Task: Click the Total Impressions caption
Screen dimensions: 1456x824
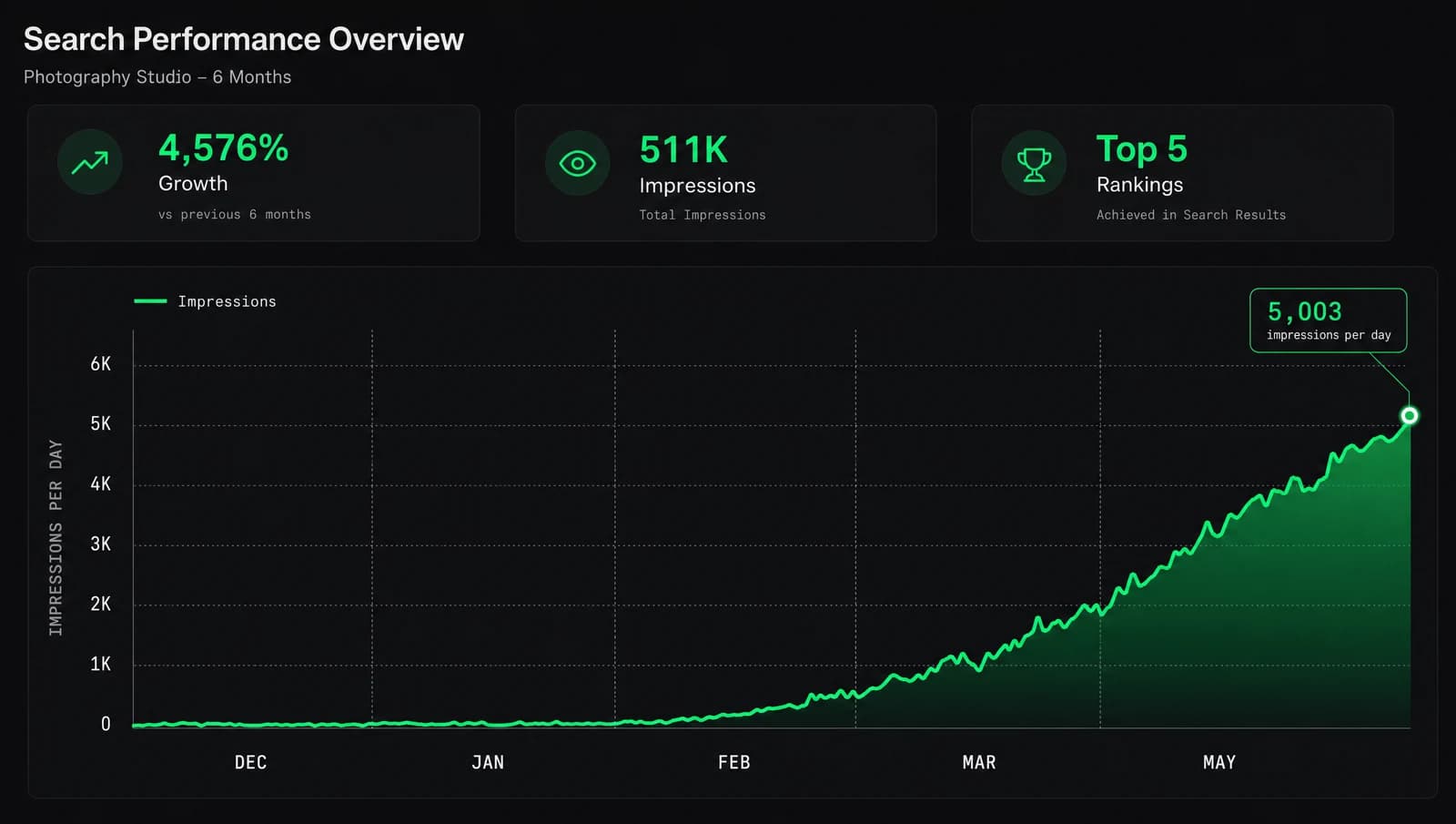Action: (x=703, y=215)
